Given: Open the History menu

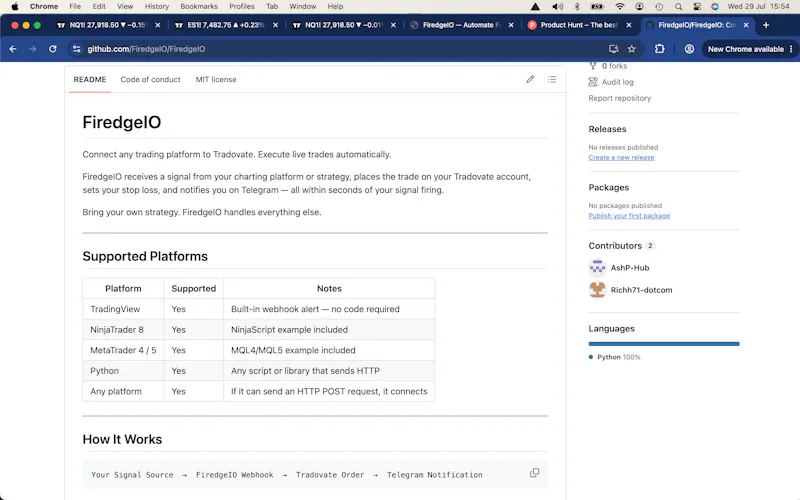Looking at the screenshot, I should [x=157, y=7].
